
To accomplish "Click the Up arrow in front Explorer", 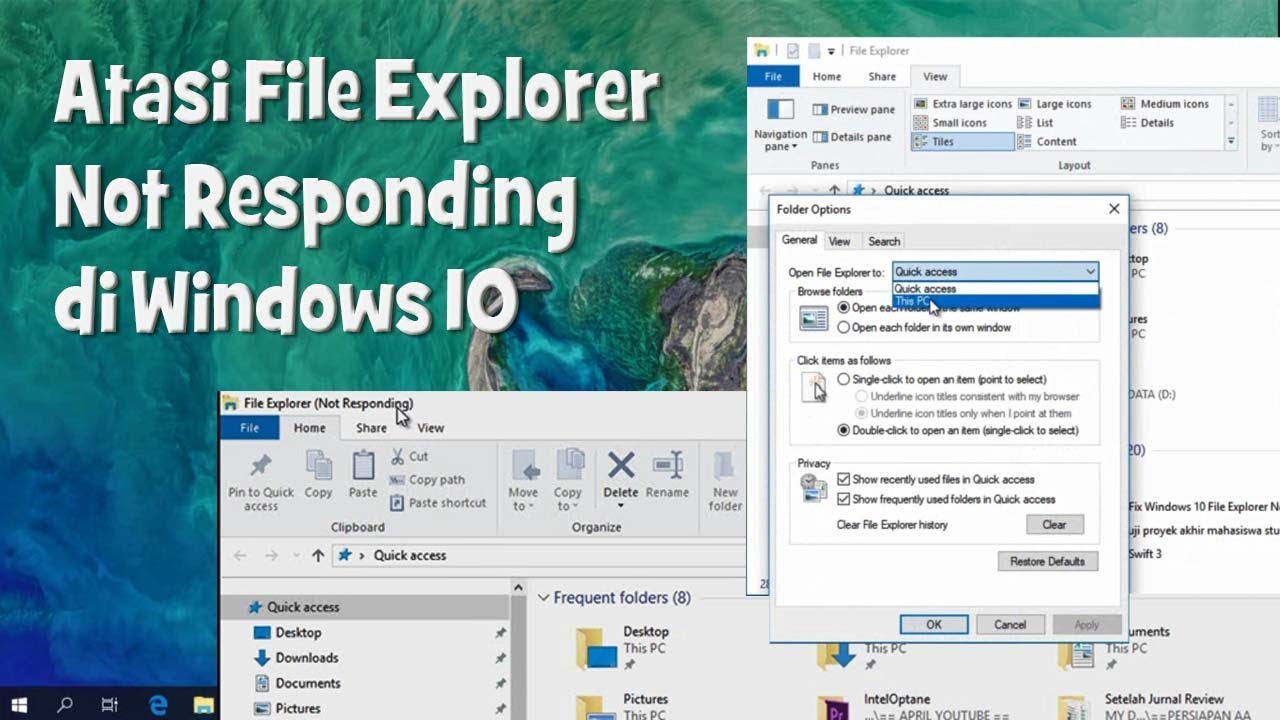I will click(x=317, y=555).
